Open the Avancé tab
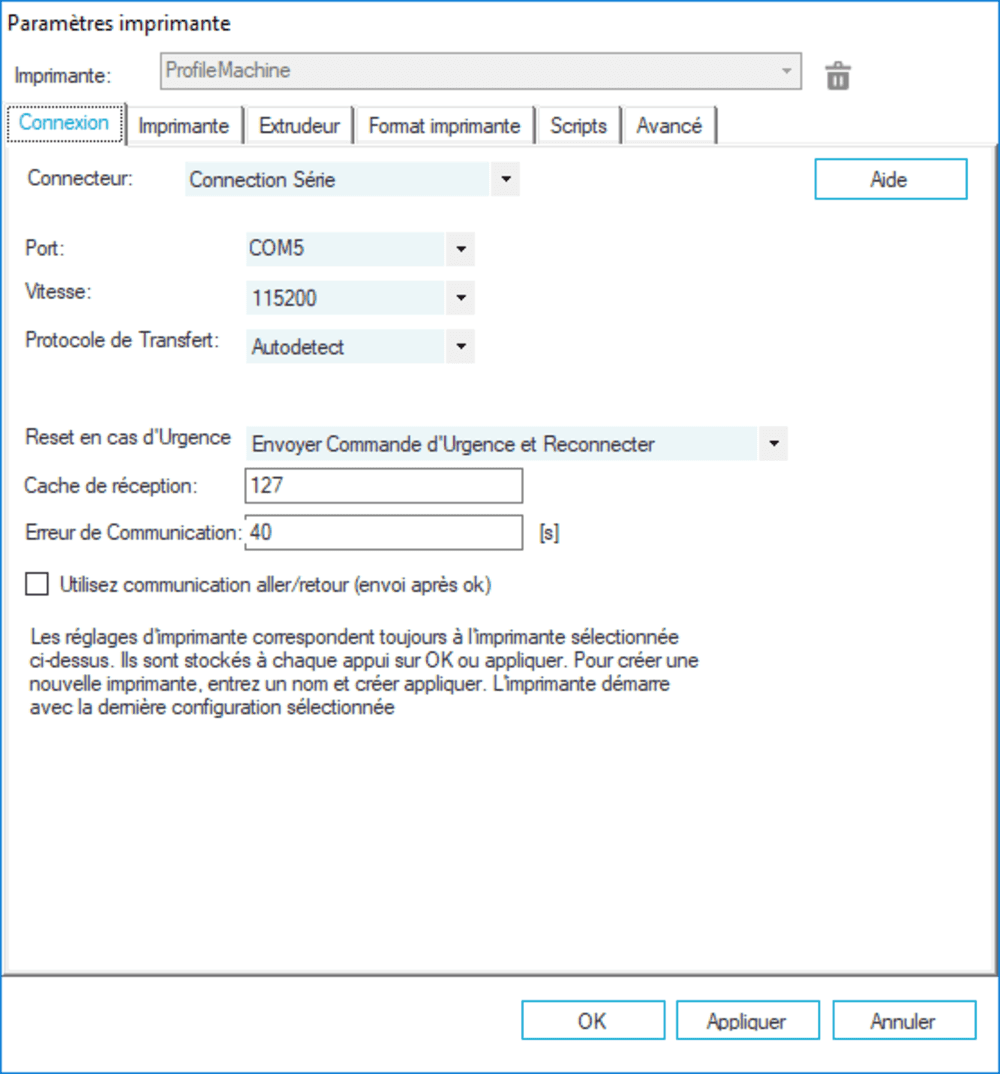 [x=669, y=126]
